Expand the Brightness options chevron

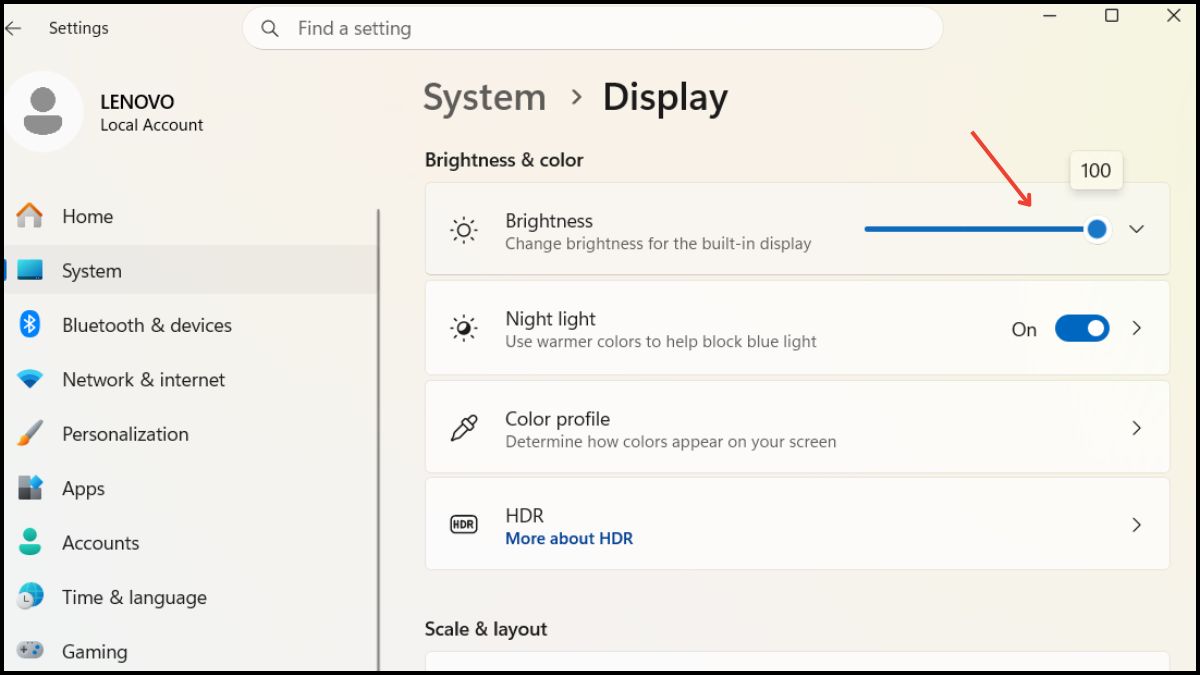tap(1136, 229)
